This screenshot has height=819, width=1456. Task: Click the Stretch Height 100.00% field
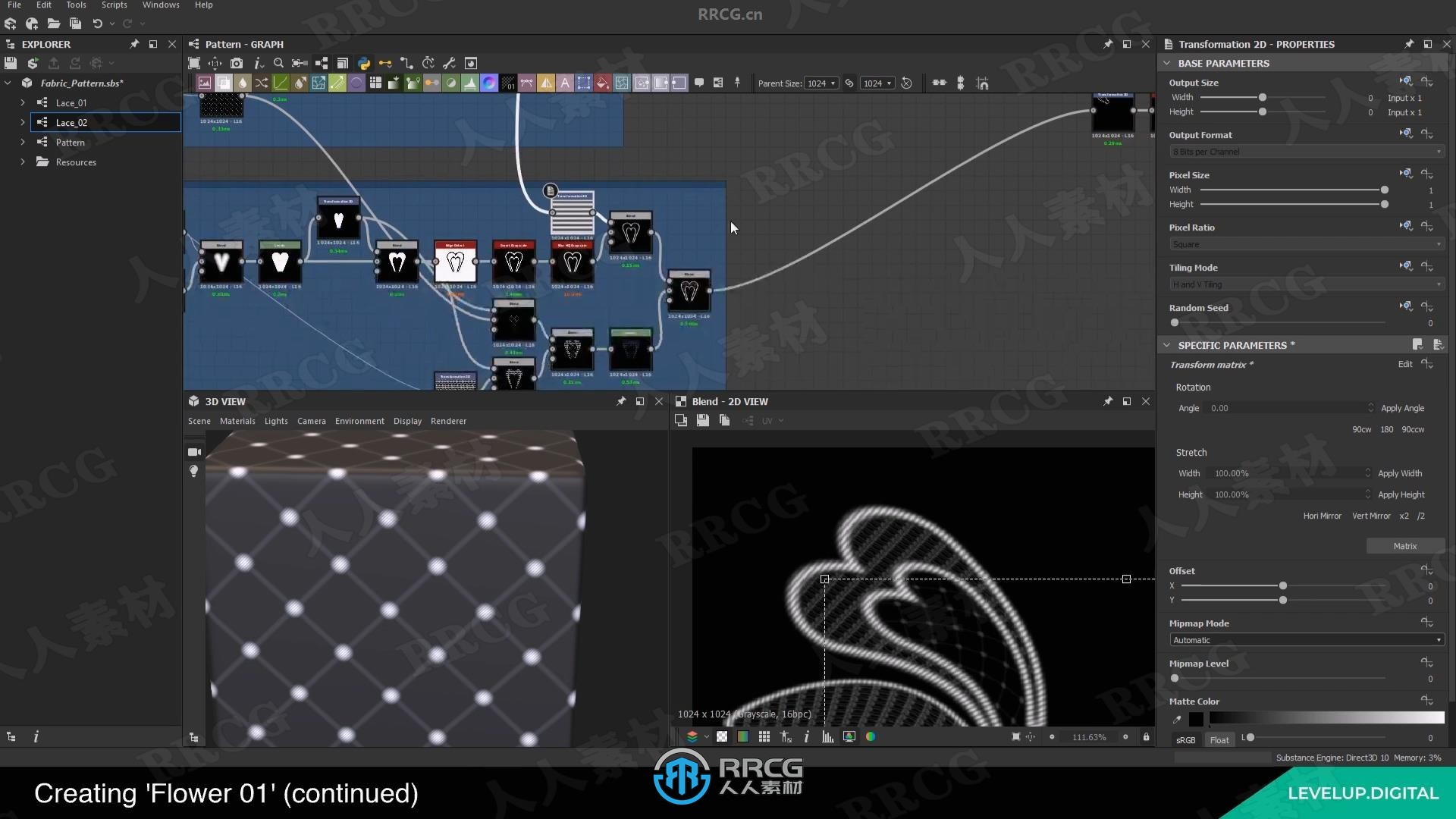click(x=1291, y=494)
